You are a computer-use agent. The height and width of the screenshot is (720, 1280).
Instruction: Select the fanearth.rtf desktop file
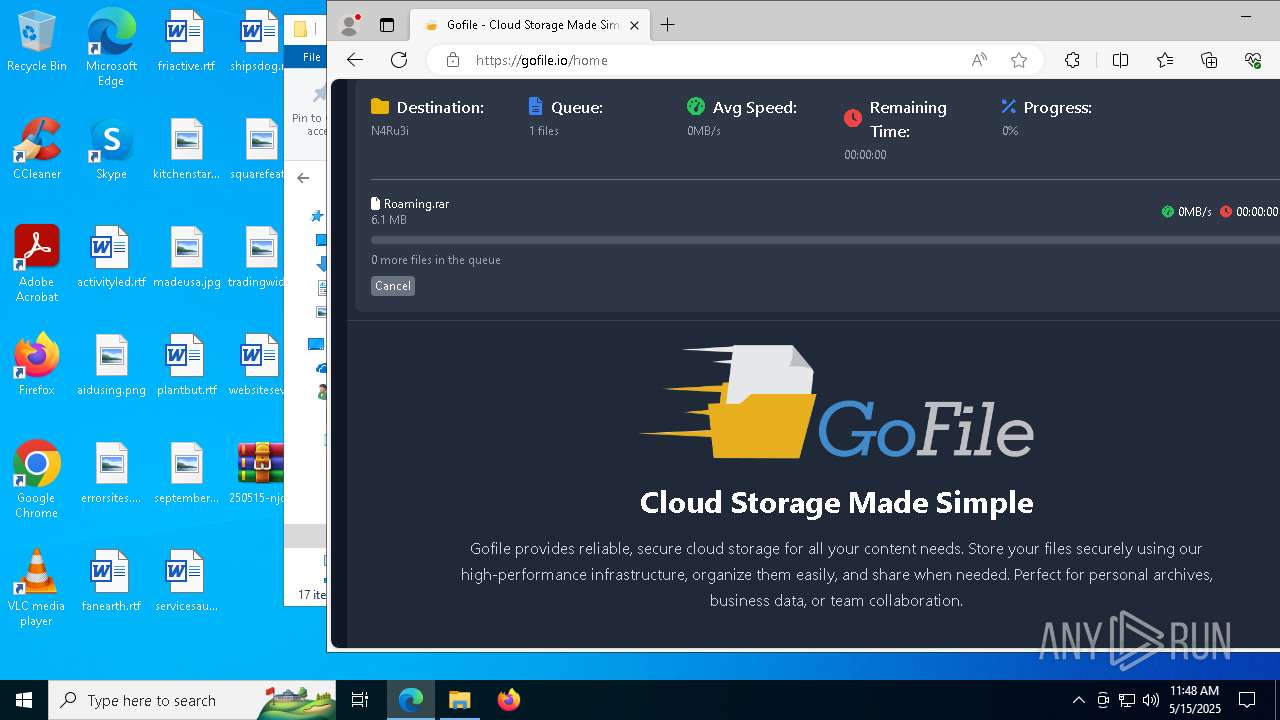(111, 581)
